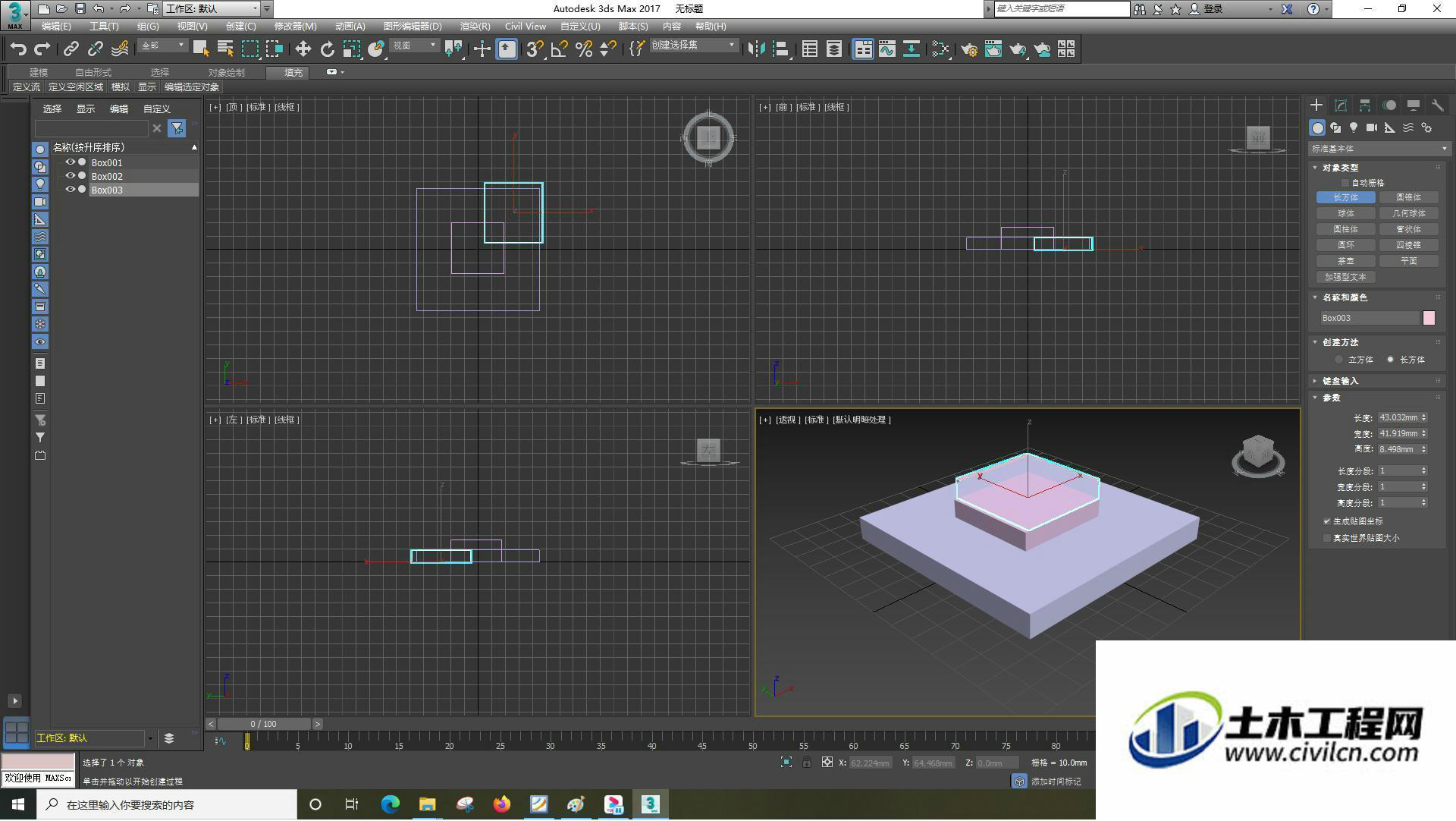This screenshot has height=821, width=1456.
Task: Click the 茶壶 object type button
Action: [x=1346, y=261]
